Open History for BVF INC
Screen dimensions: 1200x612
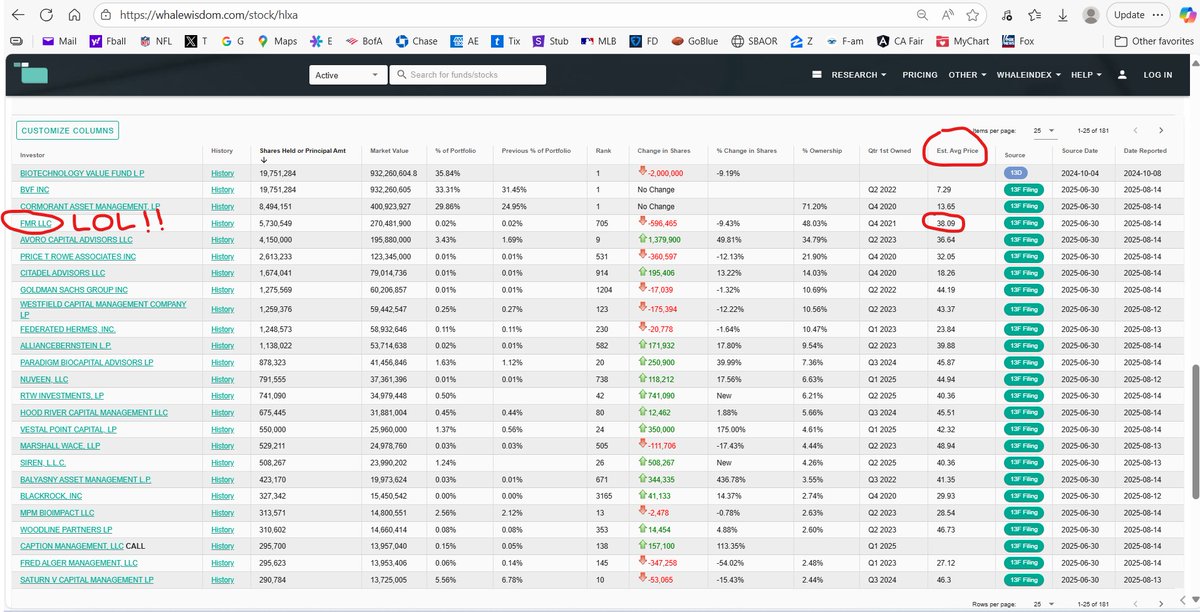(222, 188)
